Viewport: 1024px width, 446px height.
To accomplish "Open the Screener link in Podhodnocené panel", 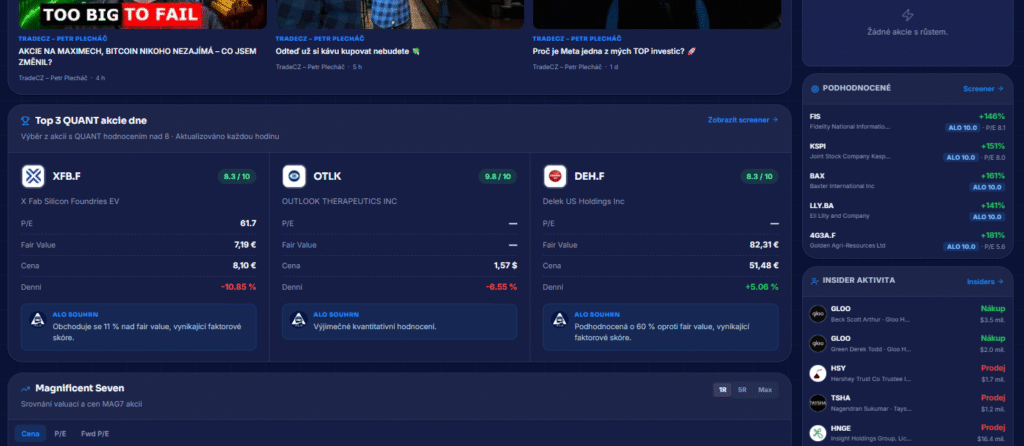I will coord(983,89).
